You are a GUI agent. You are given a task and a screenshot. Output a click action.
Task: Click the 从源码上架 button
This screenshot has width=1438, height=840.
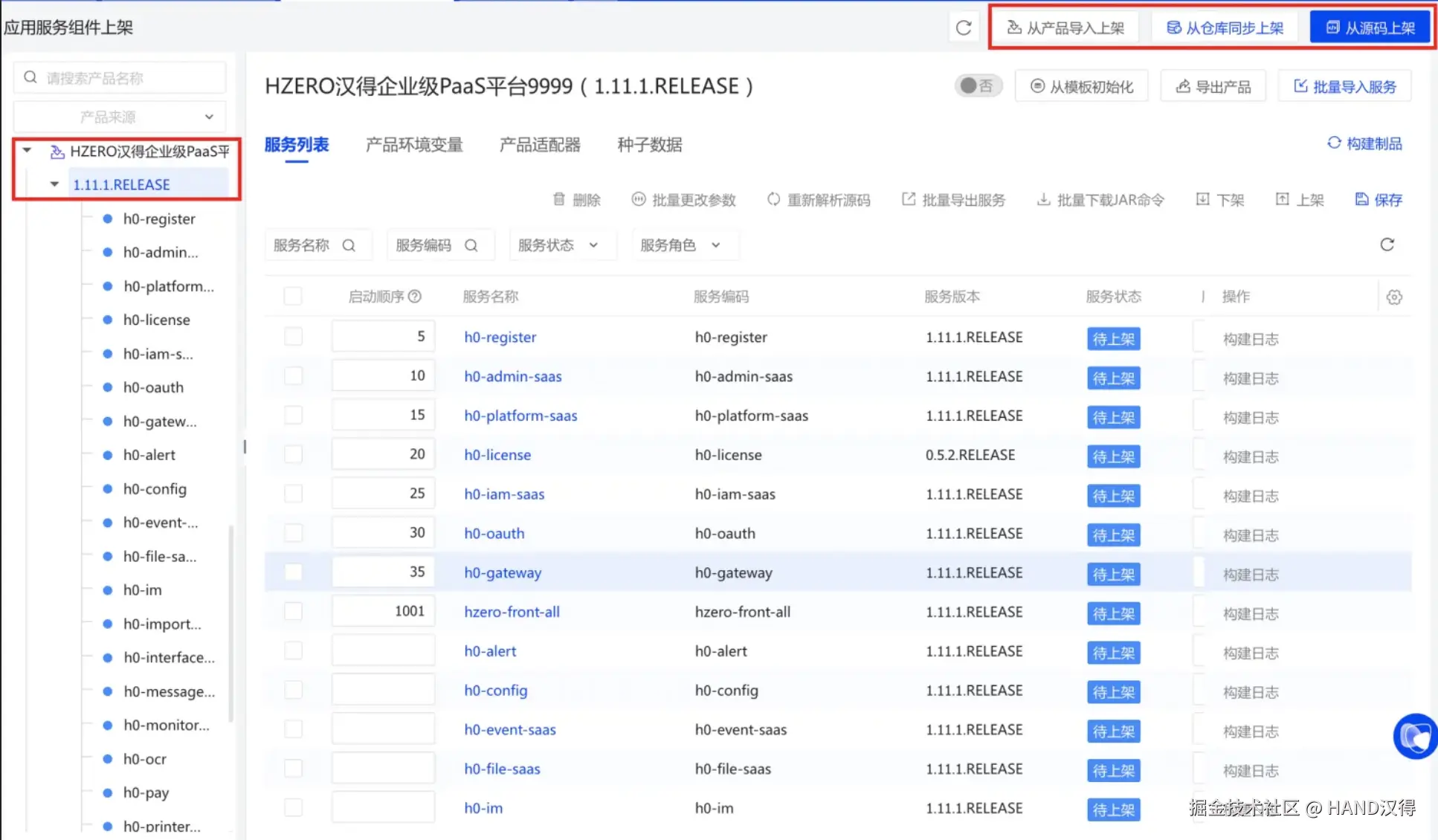[1370, 28]
